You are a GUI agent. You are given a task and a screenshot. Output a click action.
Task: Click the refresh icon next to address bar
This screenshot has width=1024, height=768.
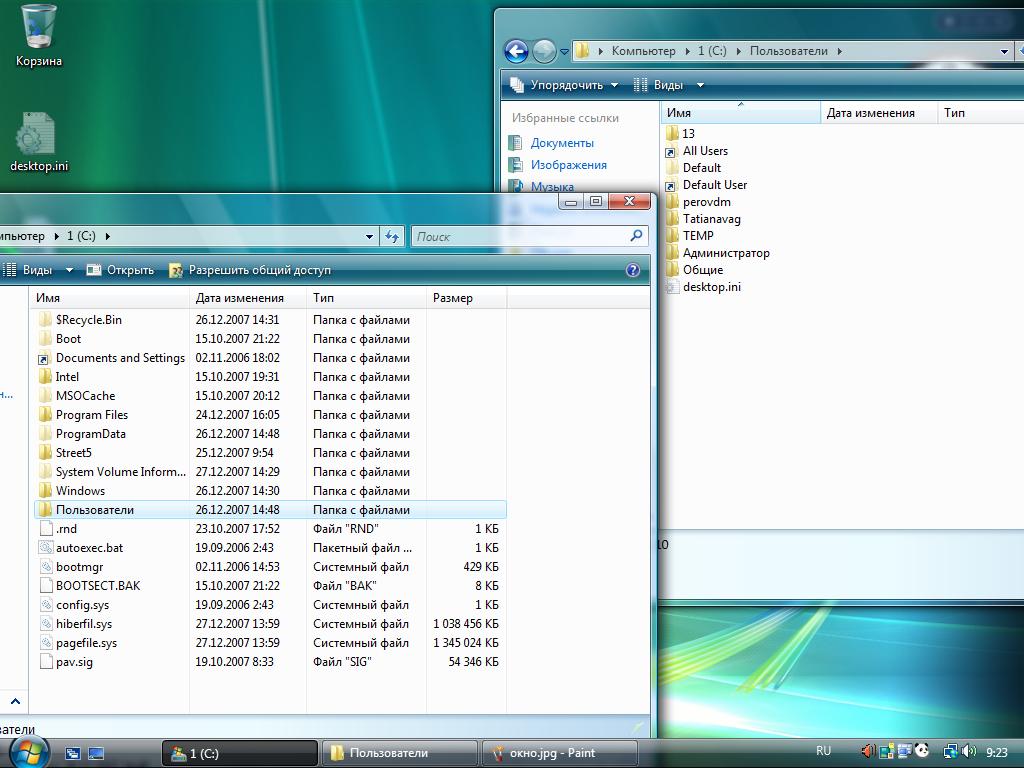393,237
